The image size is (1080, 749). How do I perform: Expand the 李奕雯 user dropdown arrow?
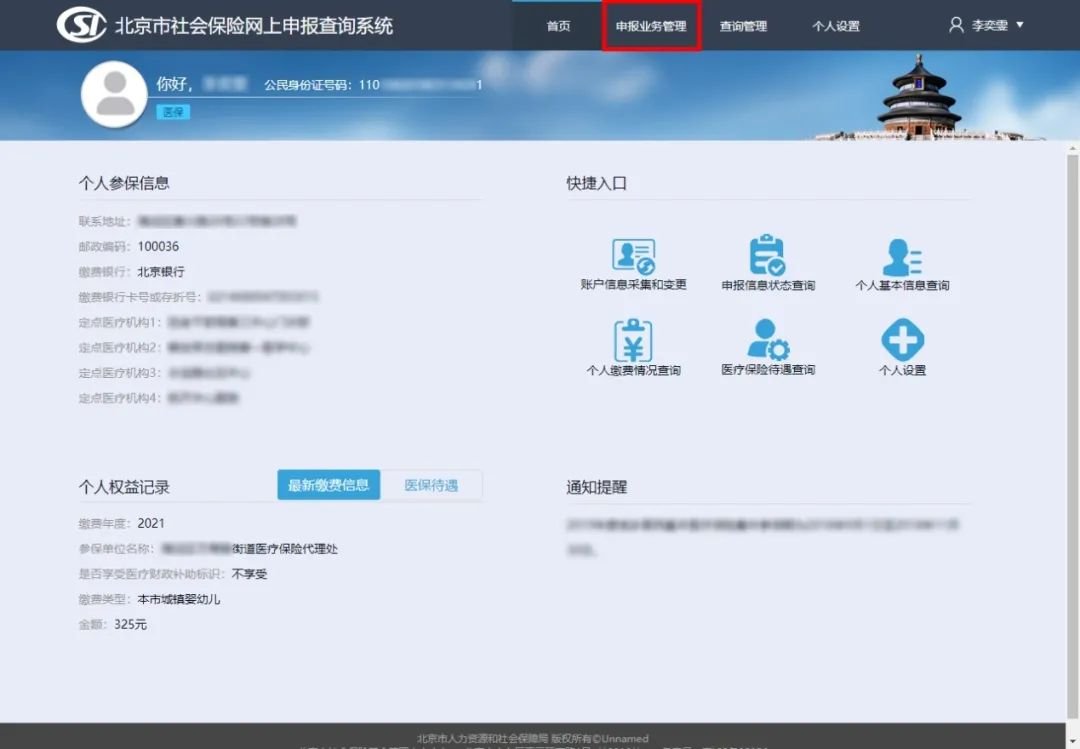pos(1020,25)
